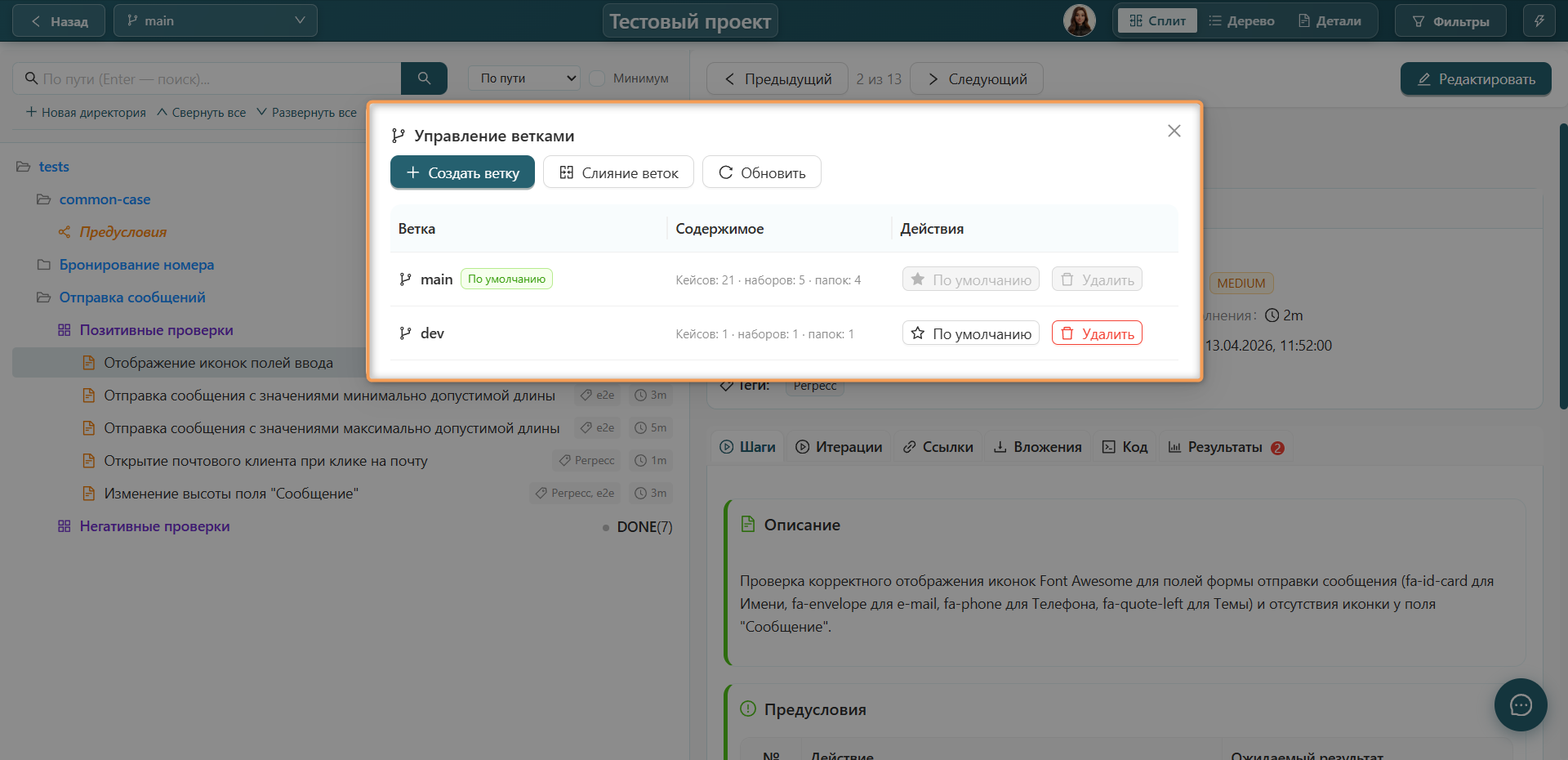
Task: Expand the Негативные проверки suite
Action: pyautogui.click(x=154, y=526)
